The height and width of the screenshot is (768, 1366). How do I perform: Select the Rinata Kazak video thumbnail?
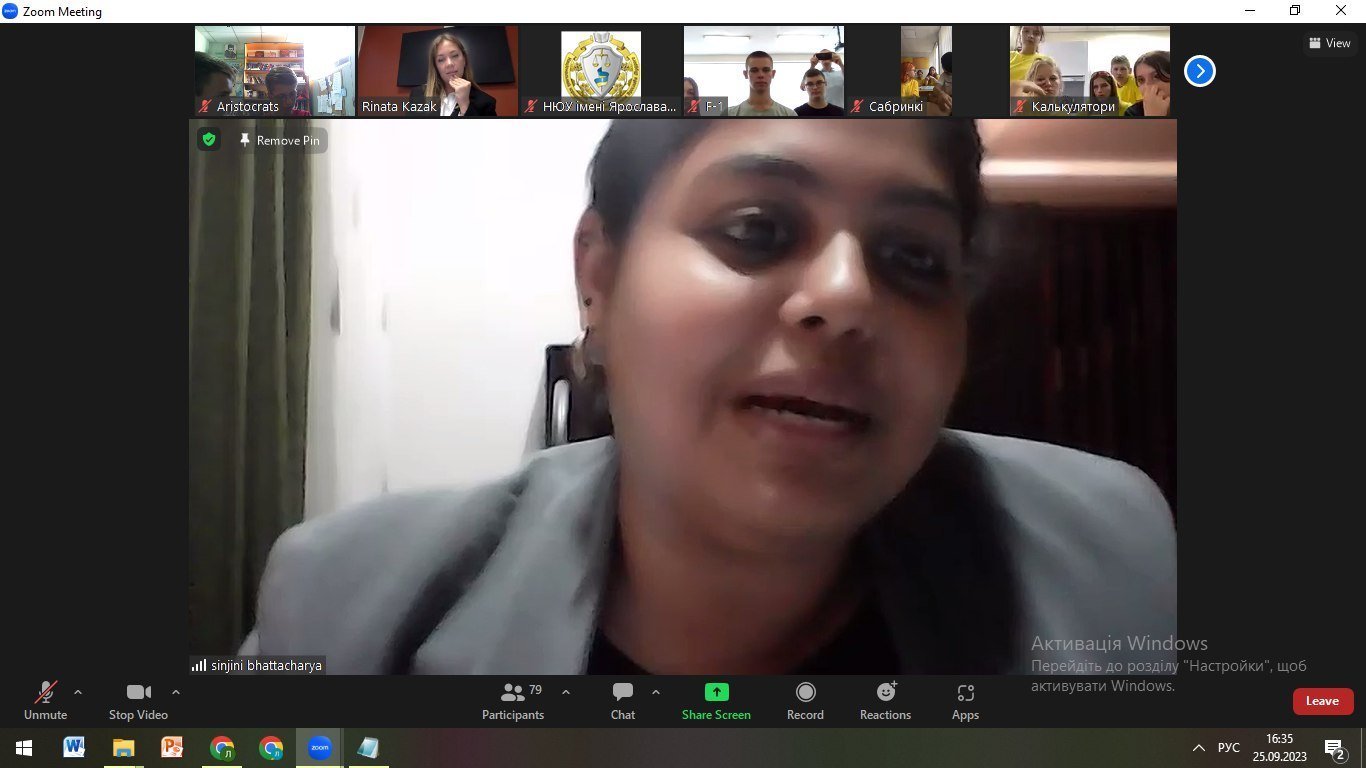point(438,71)
